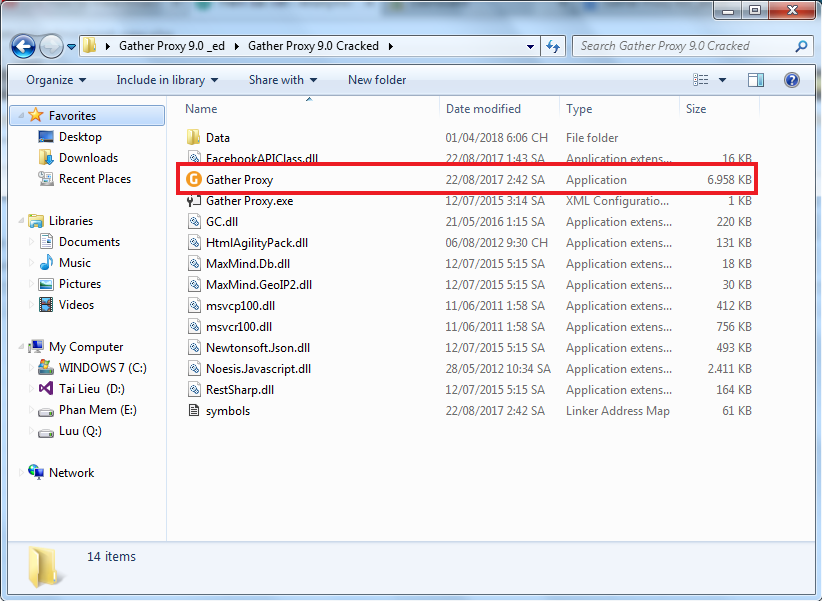Image resolution: width=822 pixels, height=601 pixels.
Task: Open the Share with menu
Action: tap(283, 80)
